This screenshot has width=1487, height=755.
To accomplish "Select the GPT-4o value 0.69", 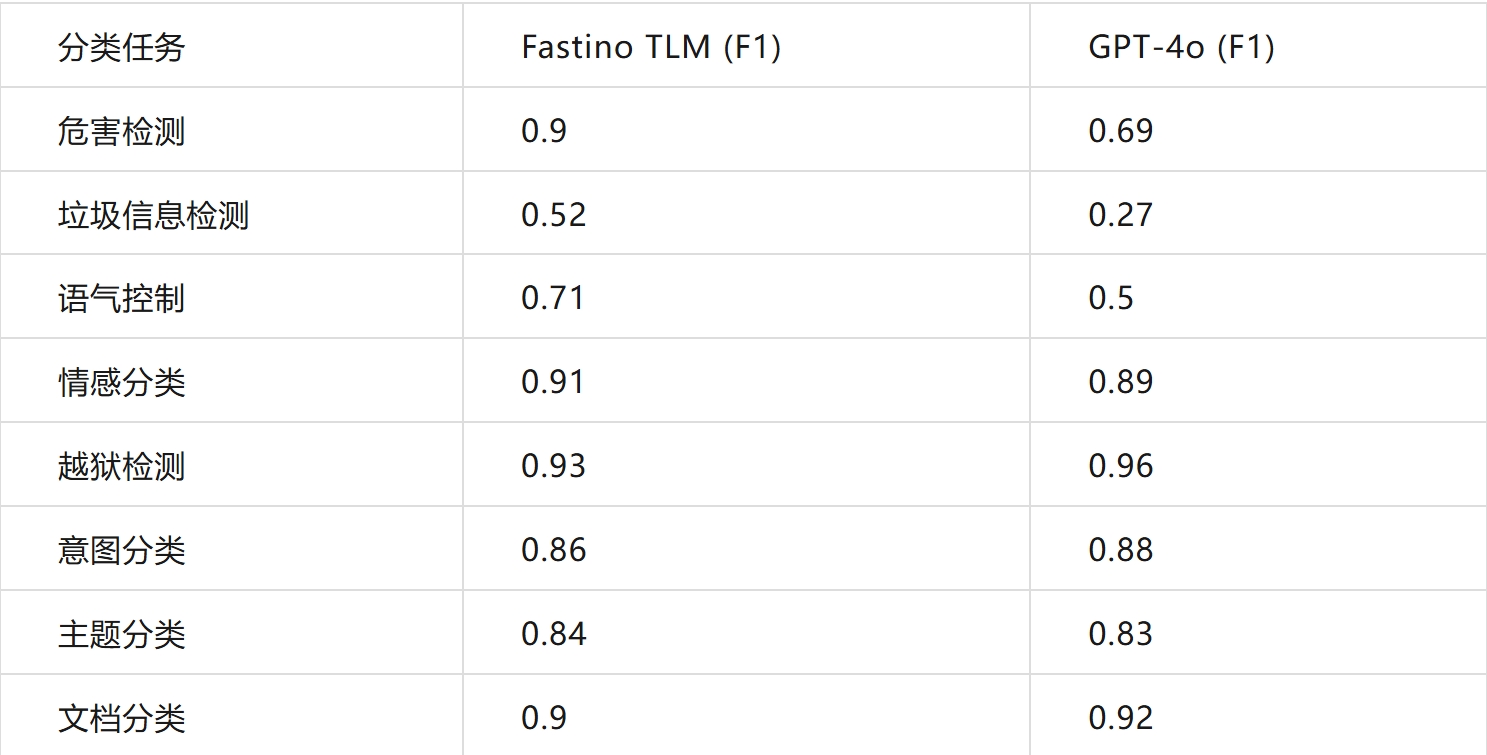I will point(1120,131).
